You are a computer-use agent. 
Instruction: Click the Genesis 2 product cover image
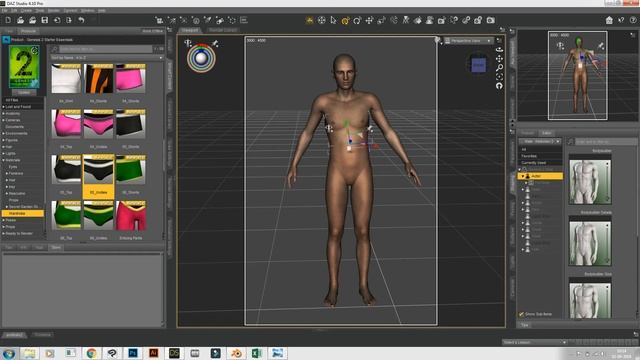click(24, 67)
